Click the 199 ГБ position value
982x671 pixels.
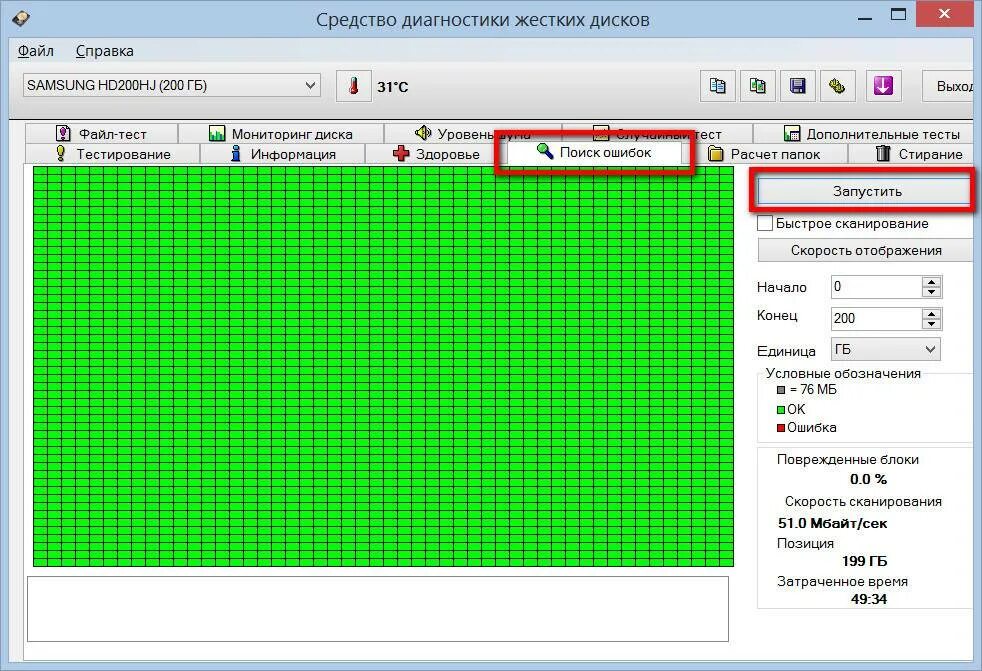click(x=864, y=561)
